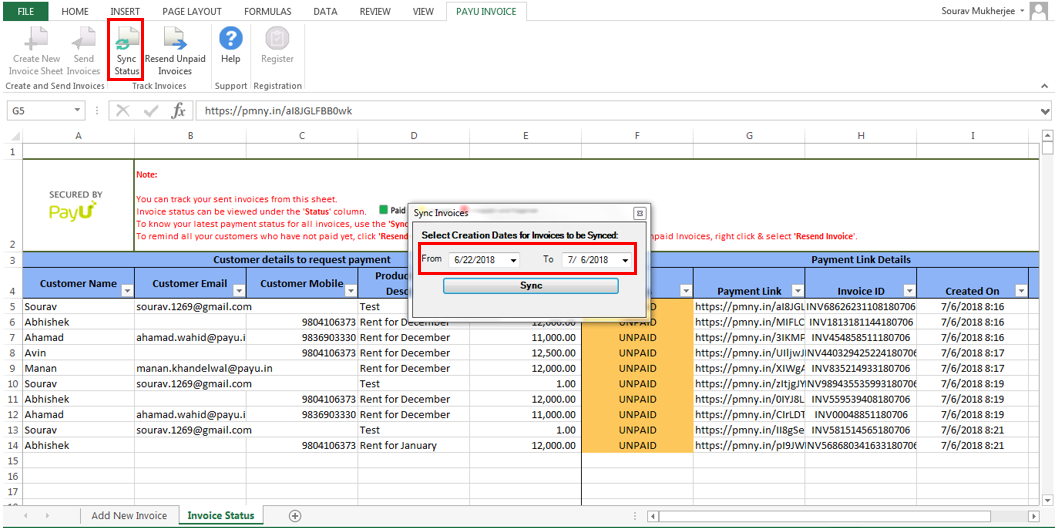Click the vertical scrollbar down arrow
The width and height of the screenshot is (1059, 528).
click(x=1048, y=500)
